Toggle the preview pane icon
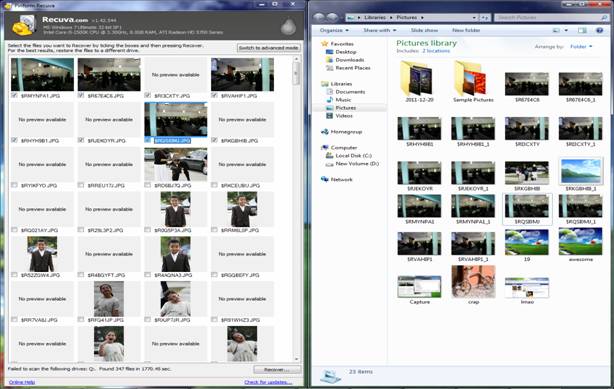 tap(582, 30)
